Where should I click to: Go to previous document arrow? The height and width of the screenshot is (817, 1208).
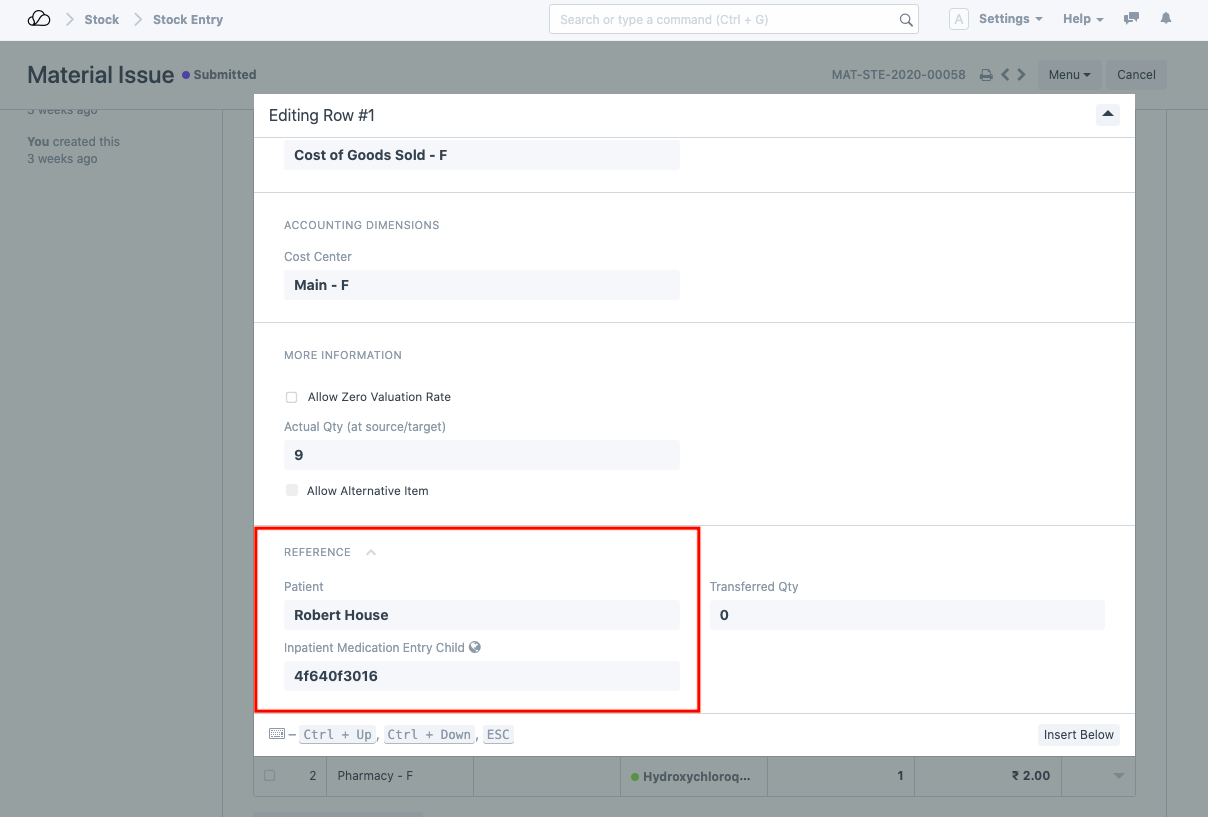pyautogui.click(x=1006, y=75)
